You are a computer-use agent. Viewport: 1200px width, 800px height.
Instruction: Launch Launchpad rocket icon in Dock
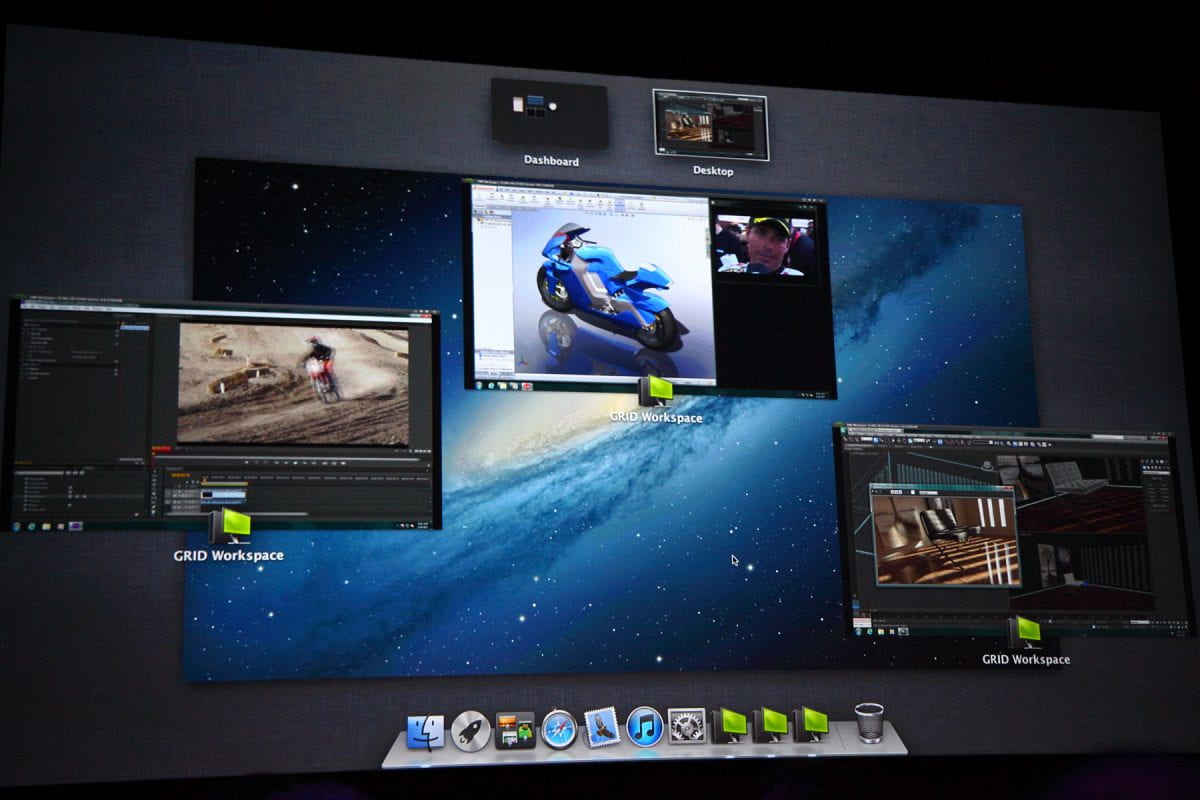(470, 731)
